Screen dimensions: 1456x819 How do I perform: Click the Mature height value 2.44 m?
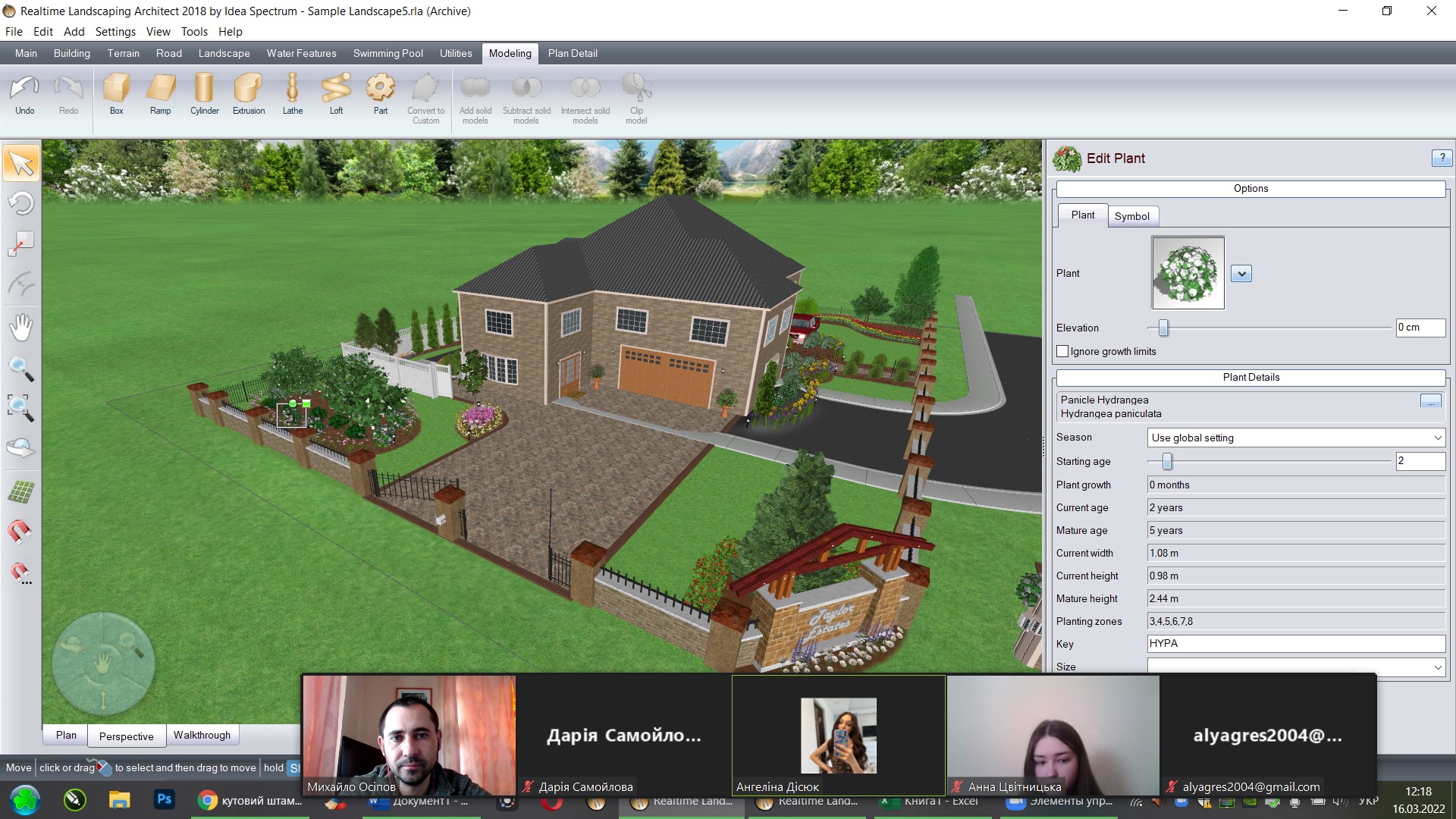pos(1296,598)
